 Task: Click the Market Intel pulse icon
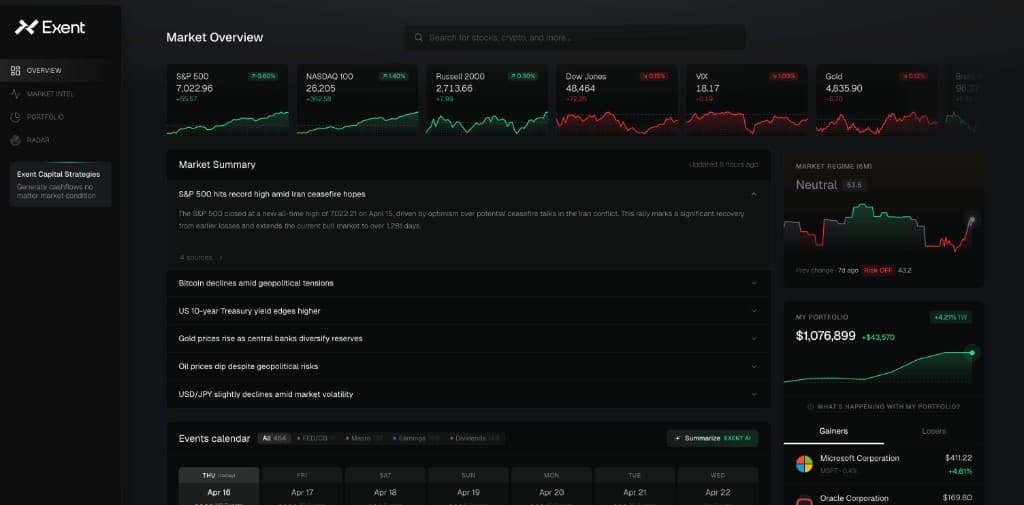click(16, 94)
